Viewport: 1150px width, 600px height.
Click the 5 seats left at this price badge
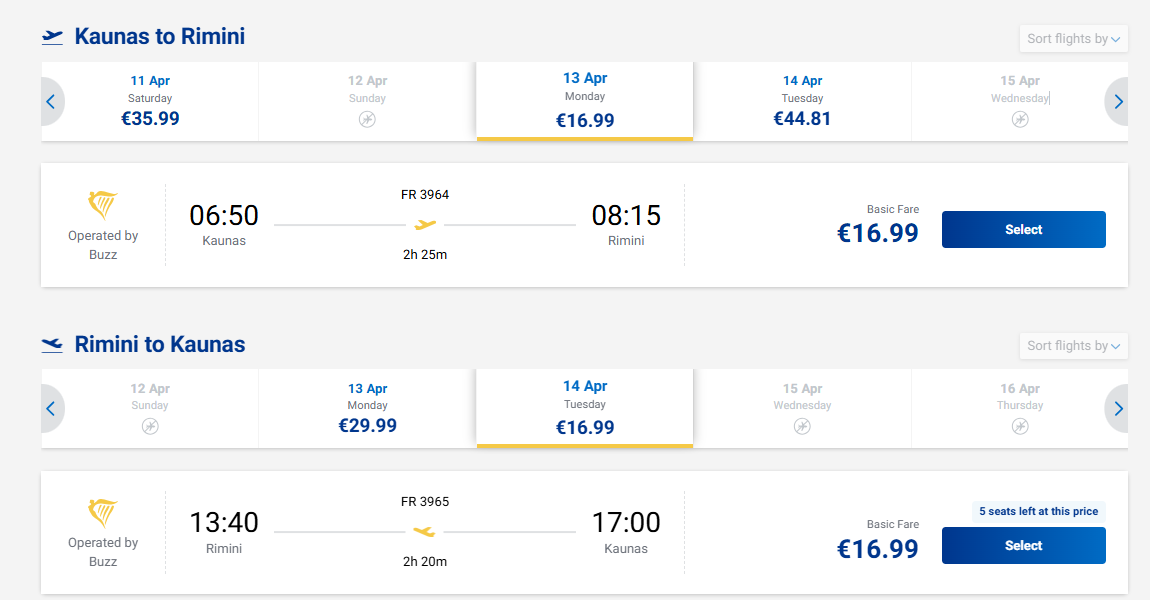pyautogui.click(x=1038, y=511)
